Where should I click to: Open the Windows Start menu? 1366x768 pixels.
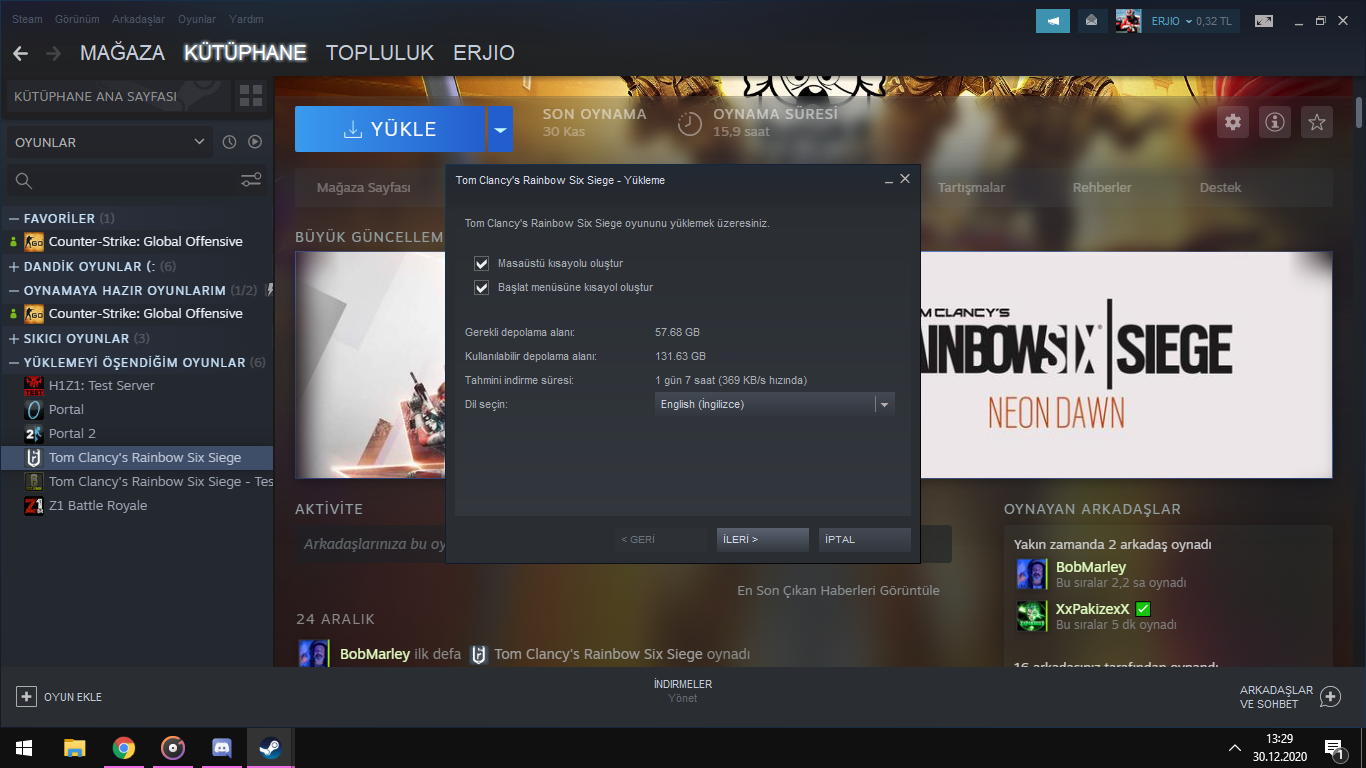(23, 748)
